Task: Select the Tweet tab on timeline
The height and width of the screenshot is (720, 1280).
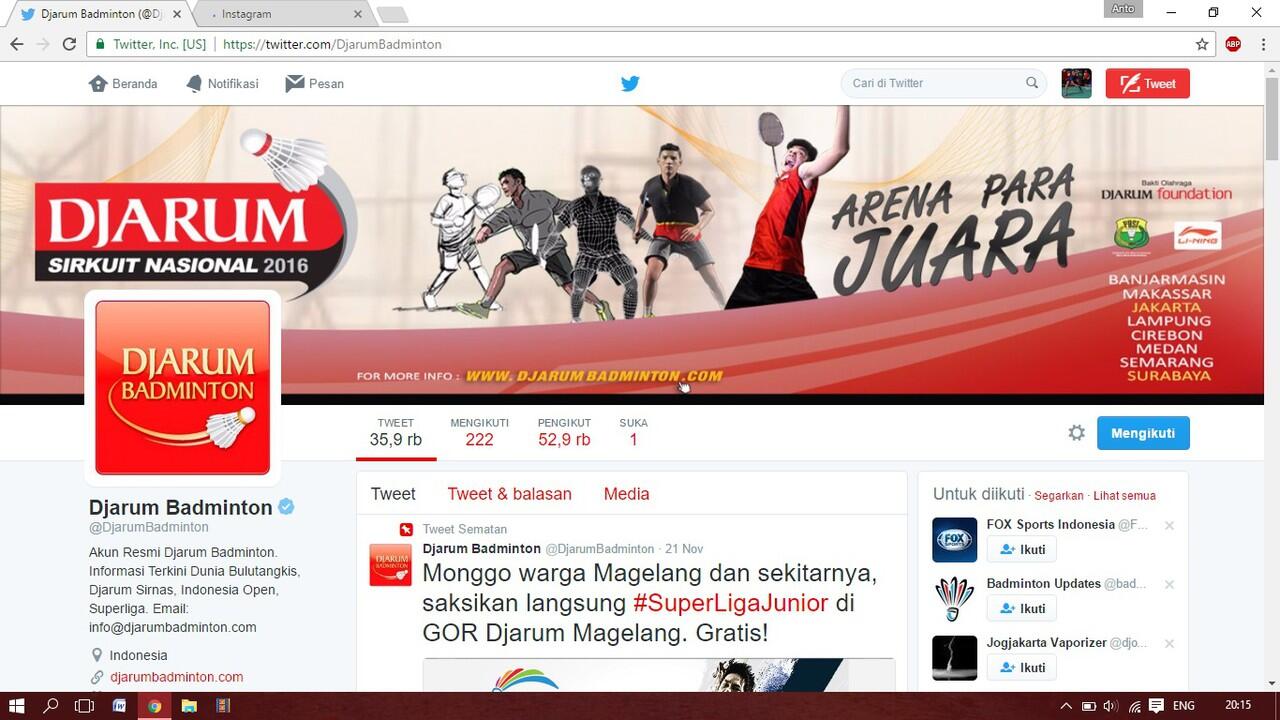Action: click(x=393, y=494)
